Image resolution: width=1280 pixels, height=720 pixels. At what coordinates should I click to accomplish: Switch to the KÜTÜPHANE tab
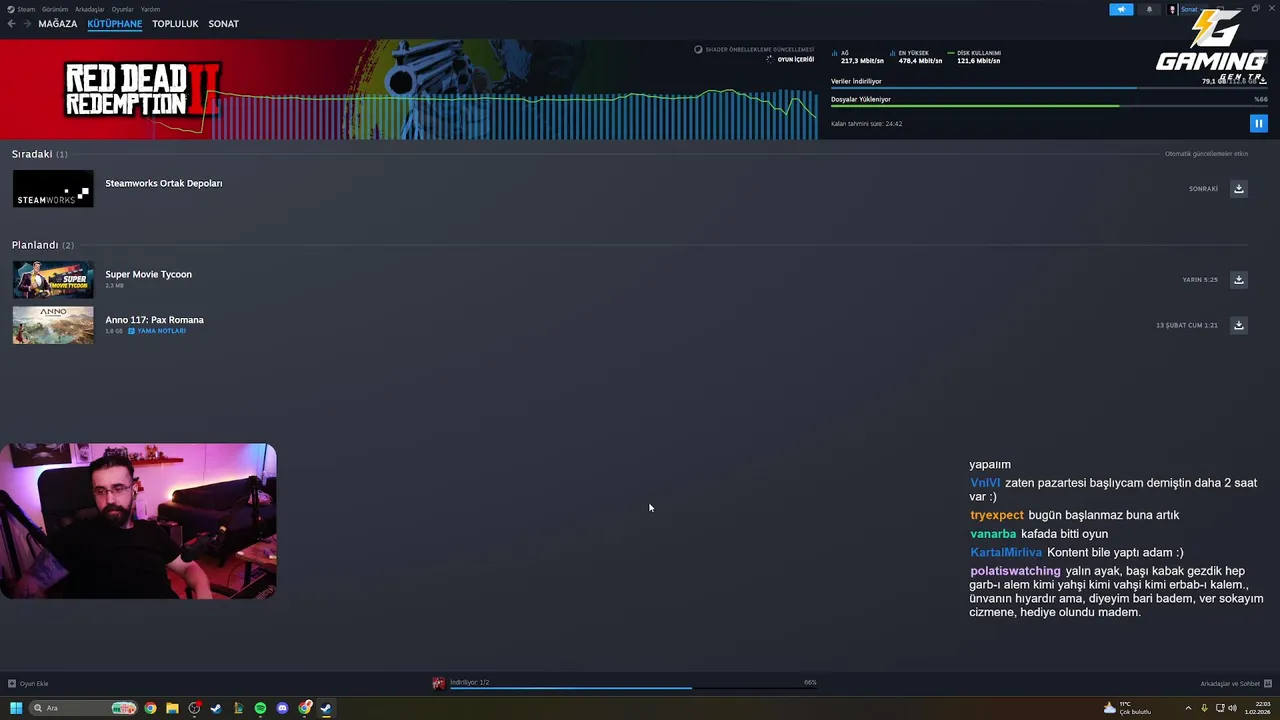coord(115,23)
